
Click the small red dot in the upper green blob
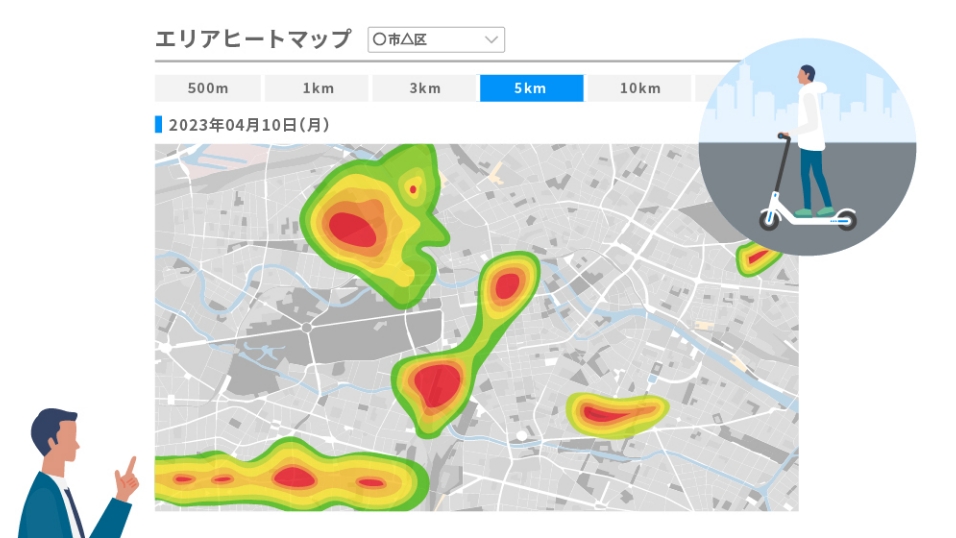tap(413, 190)
